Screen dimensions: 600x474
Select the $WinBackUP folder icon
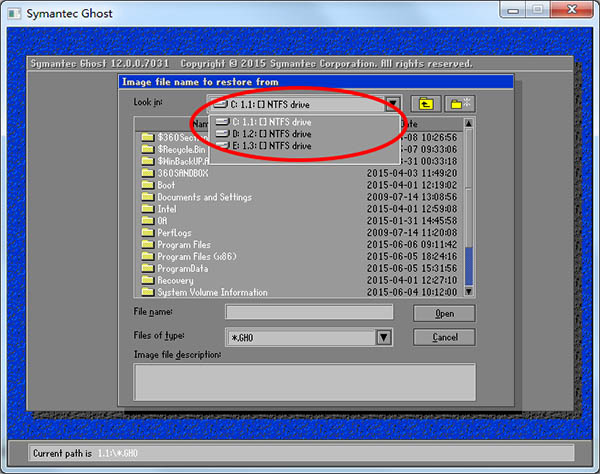pos(147,161)
